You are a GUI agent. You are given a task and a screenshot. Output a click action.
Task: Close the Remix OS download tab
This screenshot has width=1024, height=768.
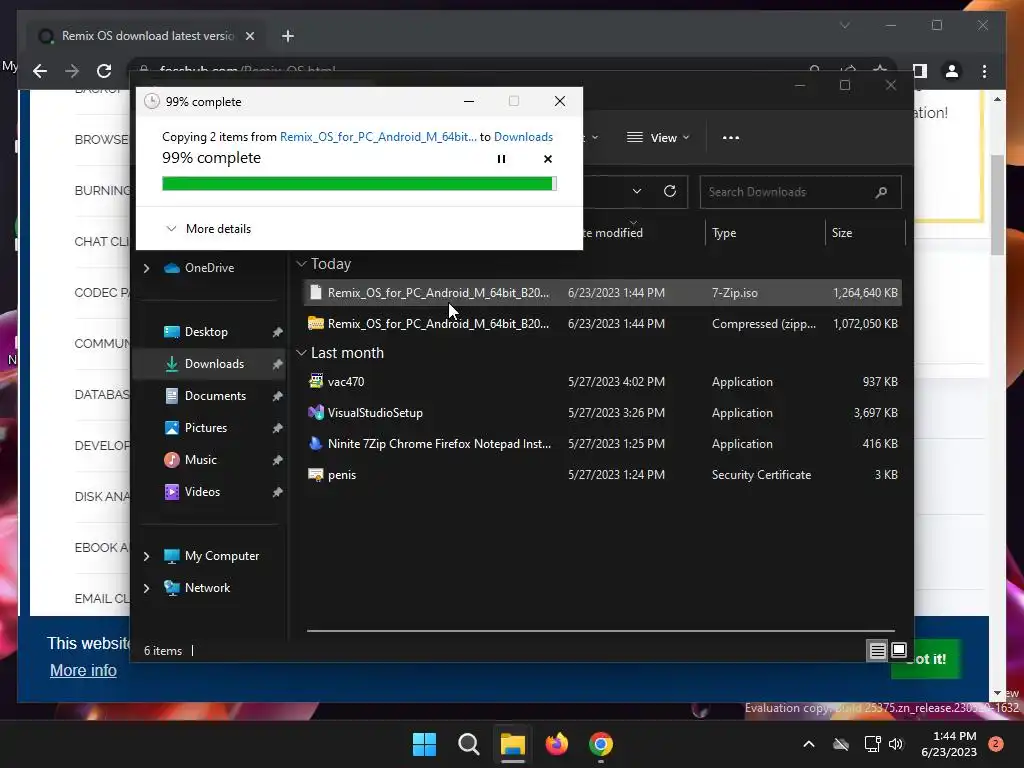[249, 36]
